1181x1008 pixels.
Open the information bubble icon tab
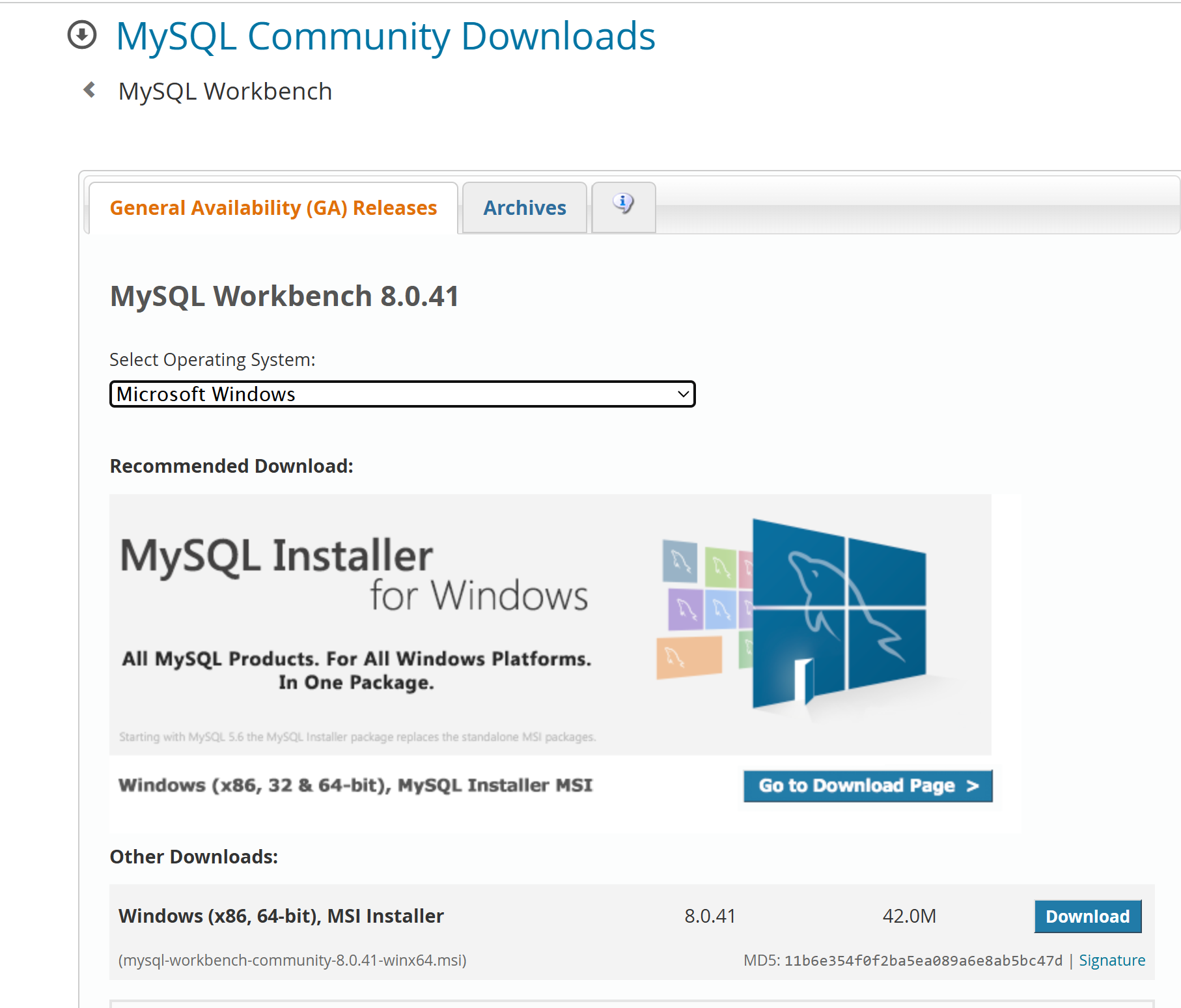point(623,207)
